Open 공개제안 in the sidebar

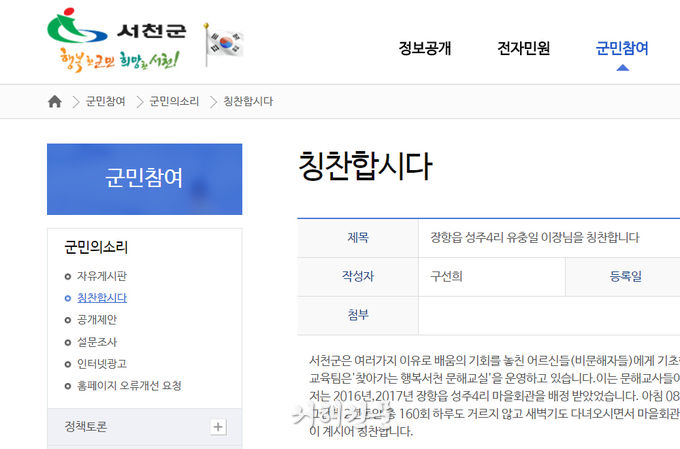point(97,320)
